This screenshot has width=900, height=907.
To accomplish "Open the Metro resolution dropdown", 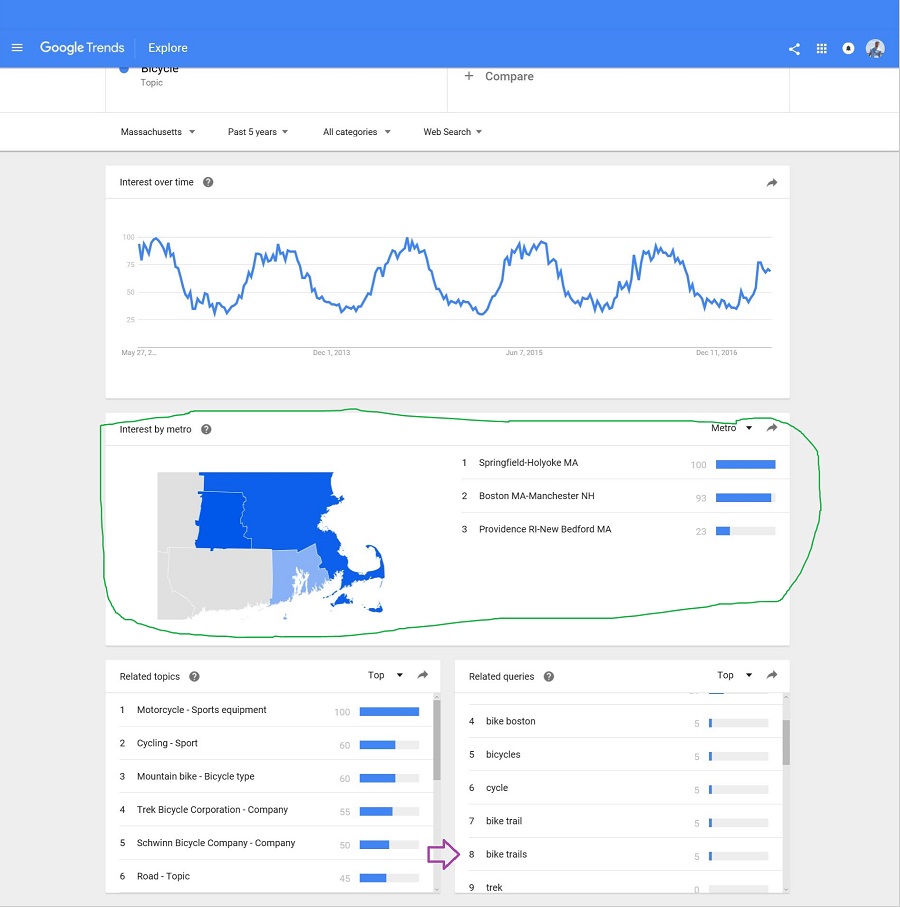I will click(731, 428).
